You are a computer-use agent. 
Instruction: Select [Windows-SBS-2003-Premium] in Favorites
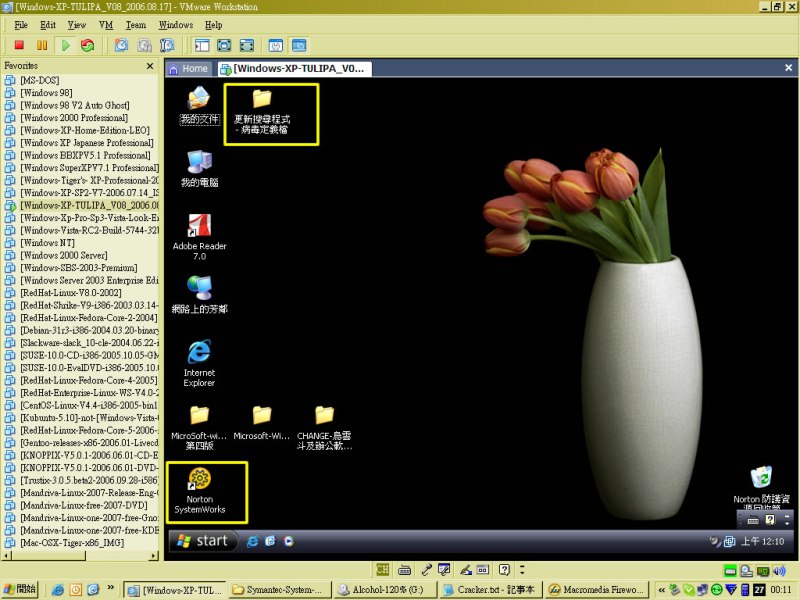click(x=79, y=267)
